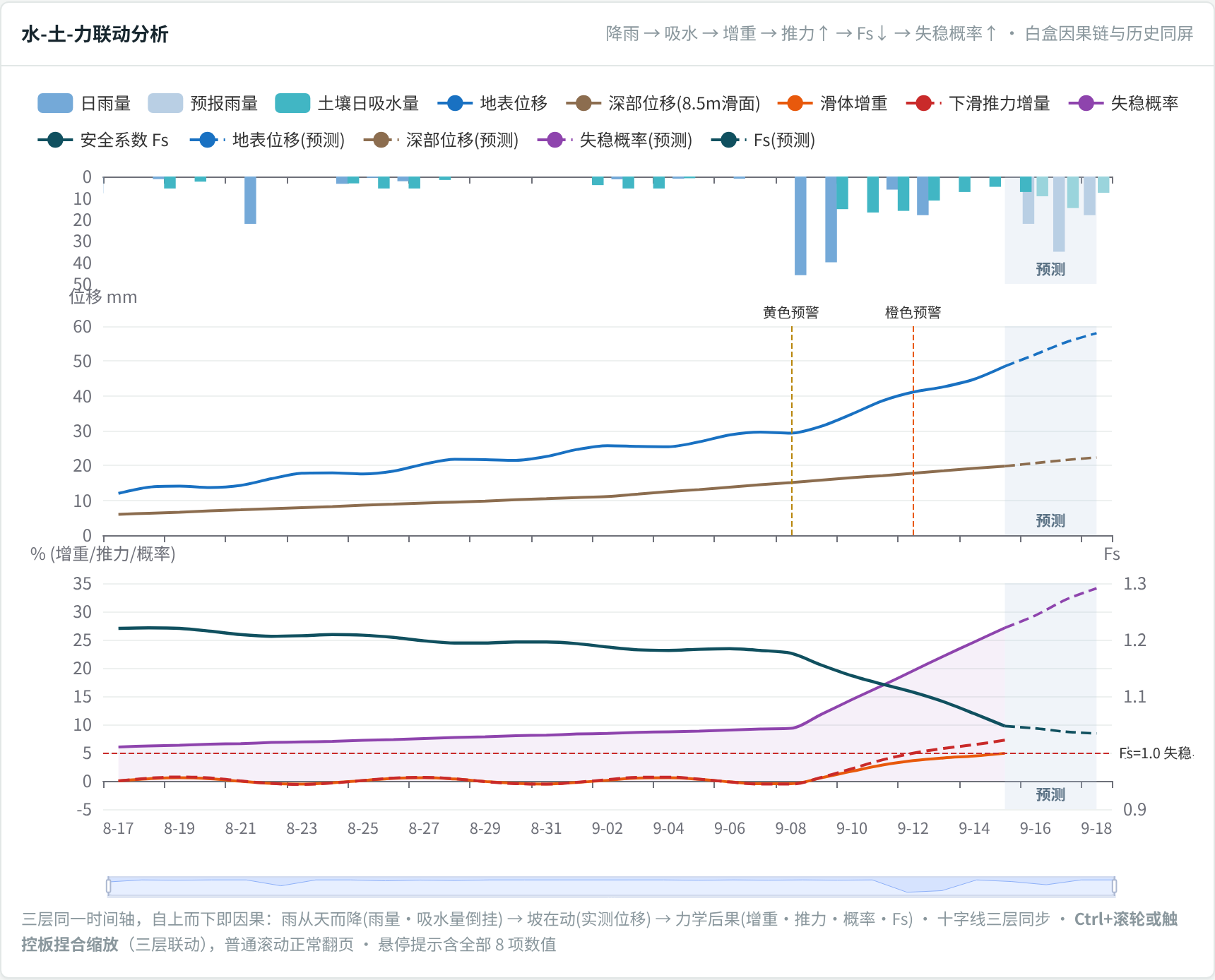The height and width of the screenshot is (980, 1215).
Task: Click the 9-18 date axis label
Action: tap(1096, 828)
